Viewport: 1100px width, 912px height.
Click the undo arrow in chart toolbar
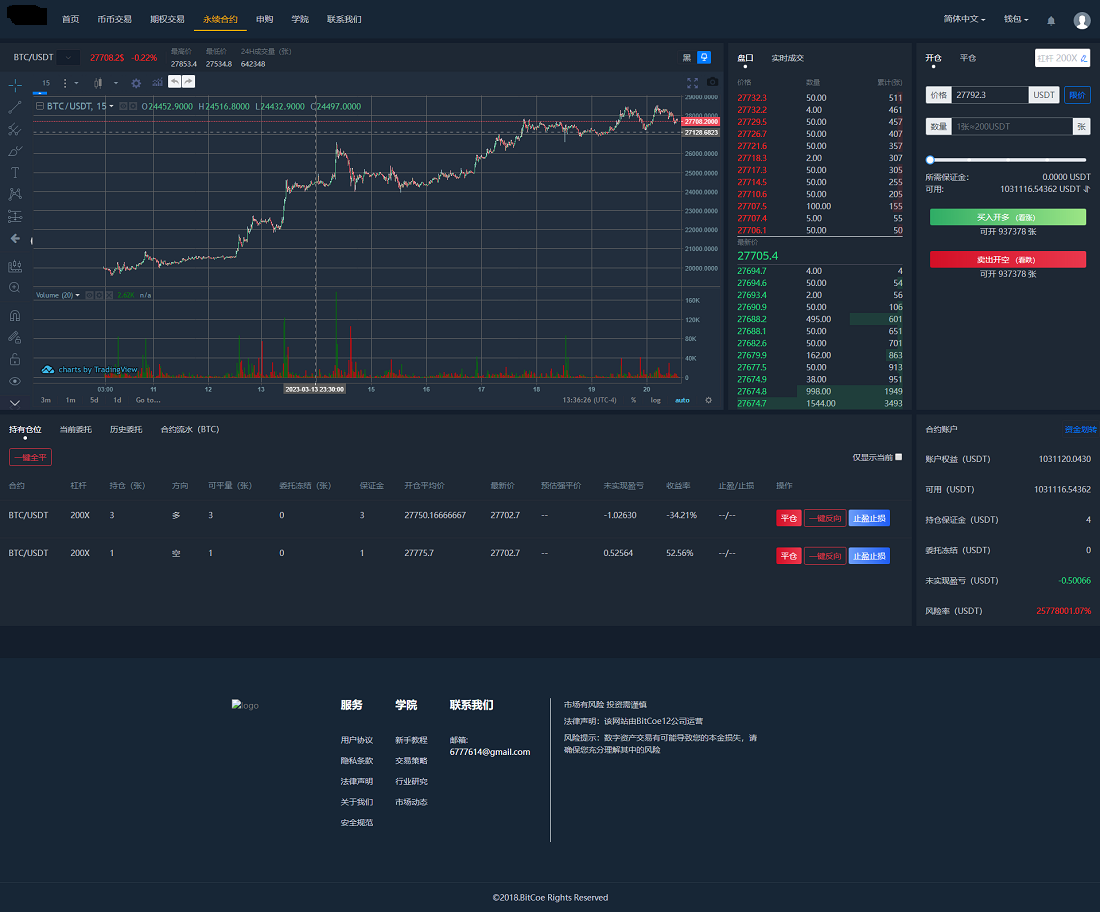(x=175, y=82)
